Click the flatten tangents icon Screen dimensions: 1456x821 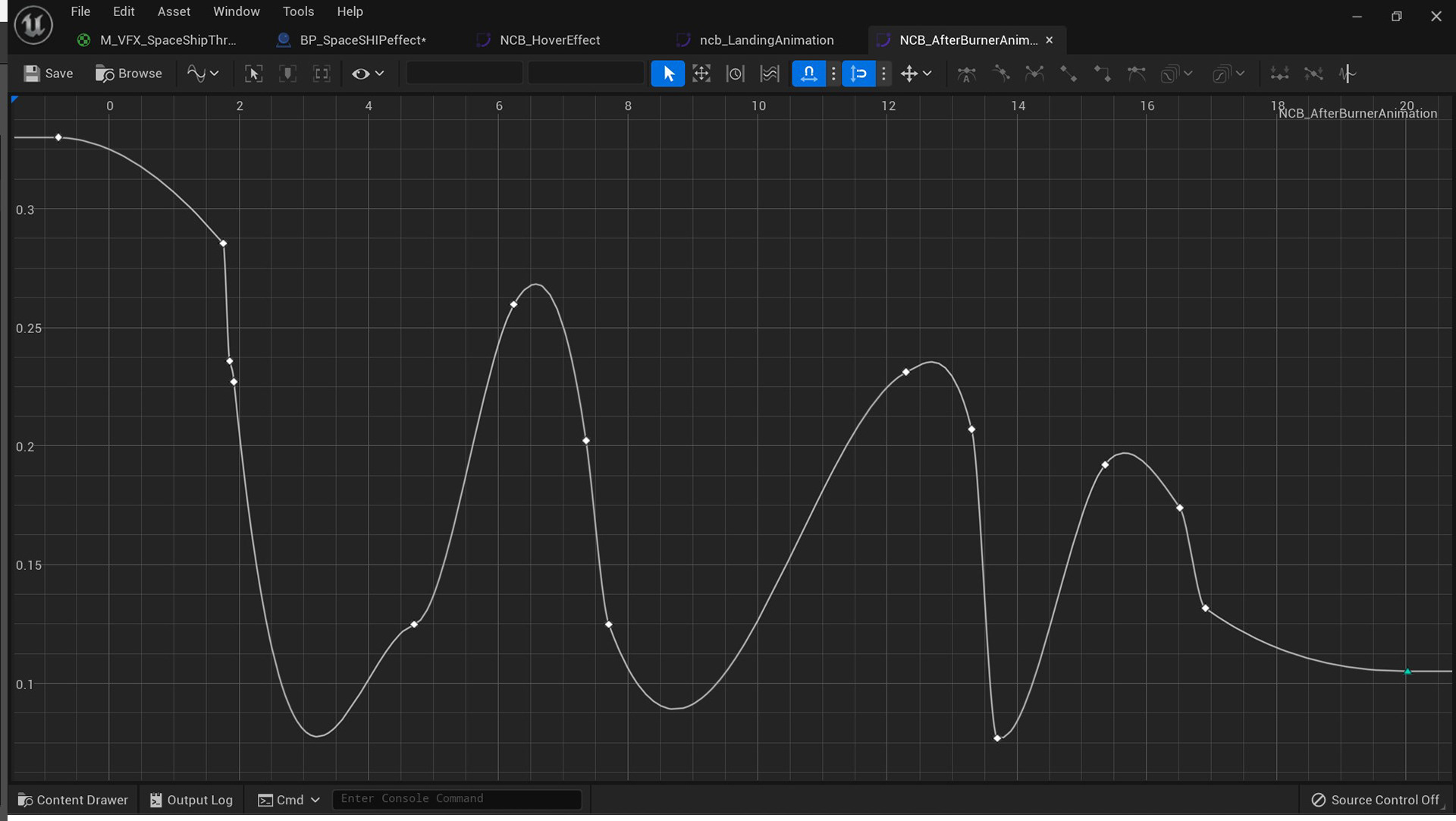coord(1280,74)
